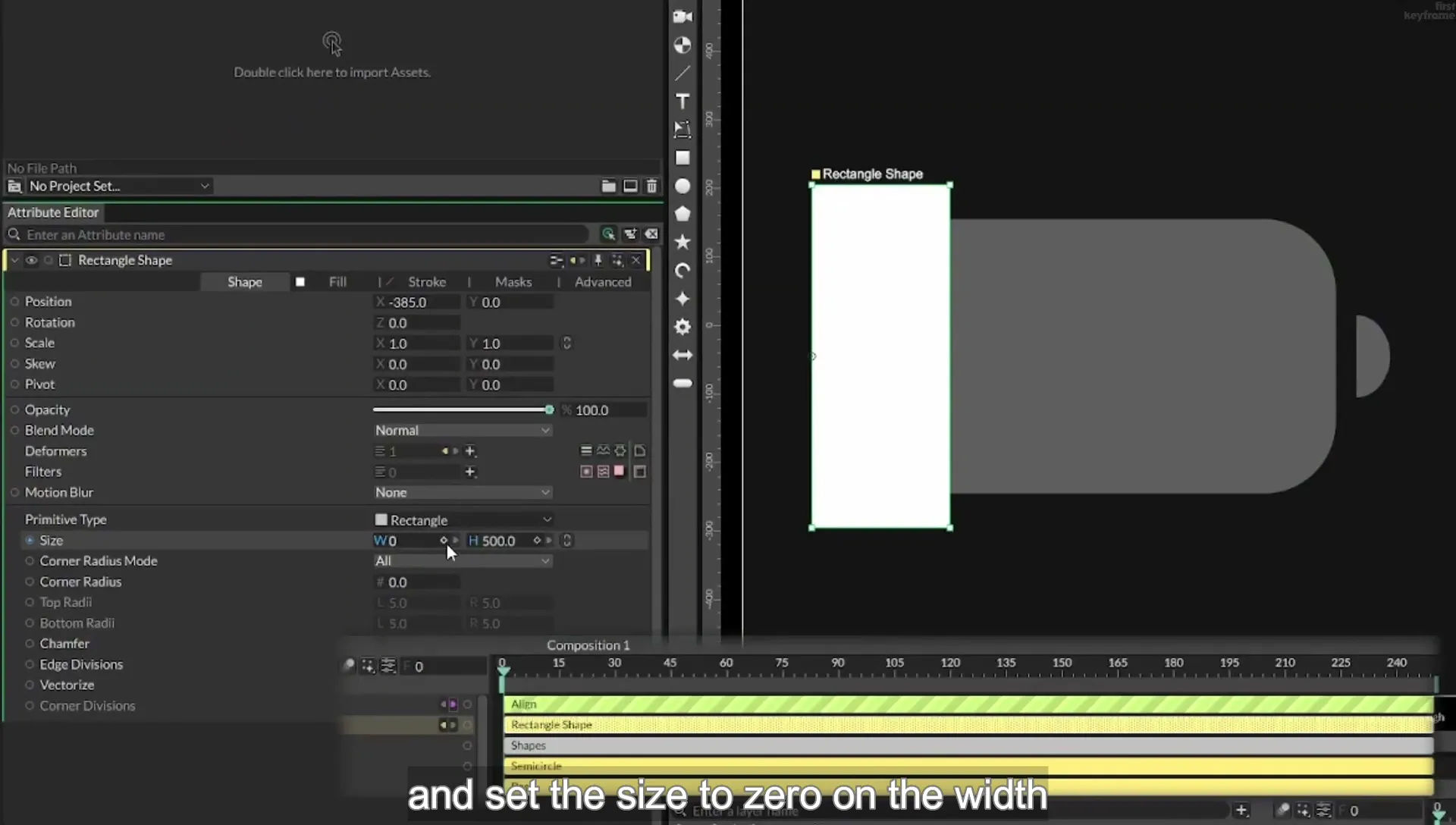Viewport: 1456px width, 825px height.
Task: Switch to the Advanced tab
Action: pyautogui.click(x=603, y=282)
